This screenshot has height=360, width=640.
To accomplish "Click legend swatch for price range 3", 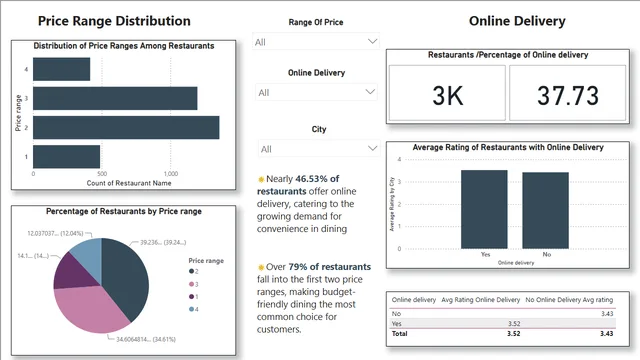I will (191, 284).
